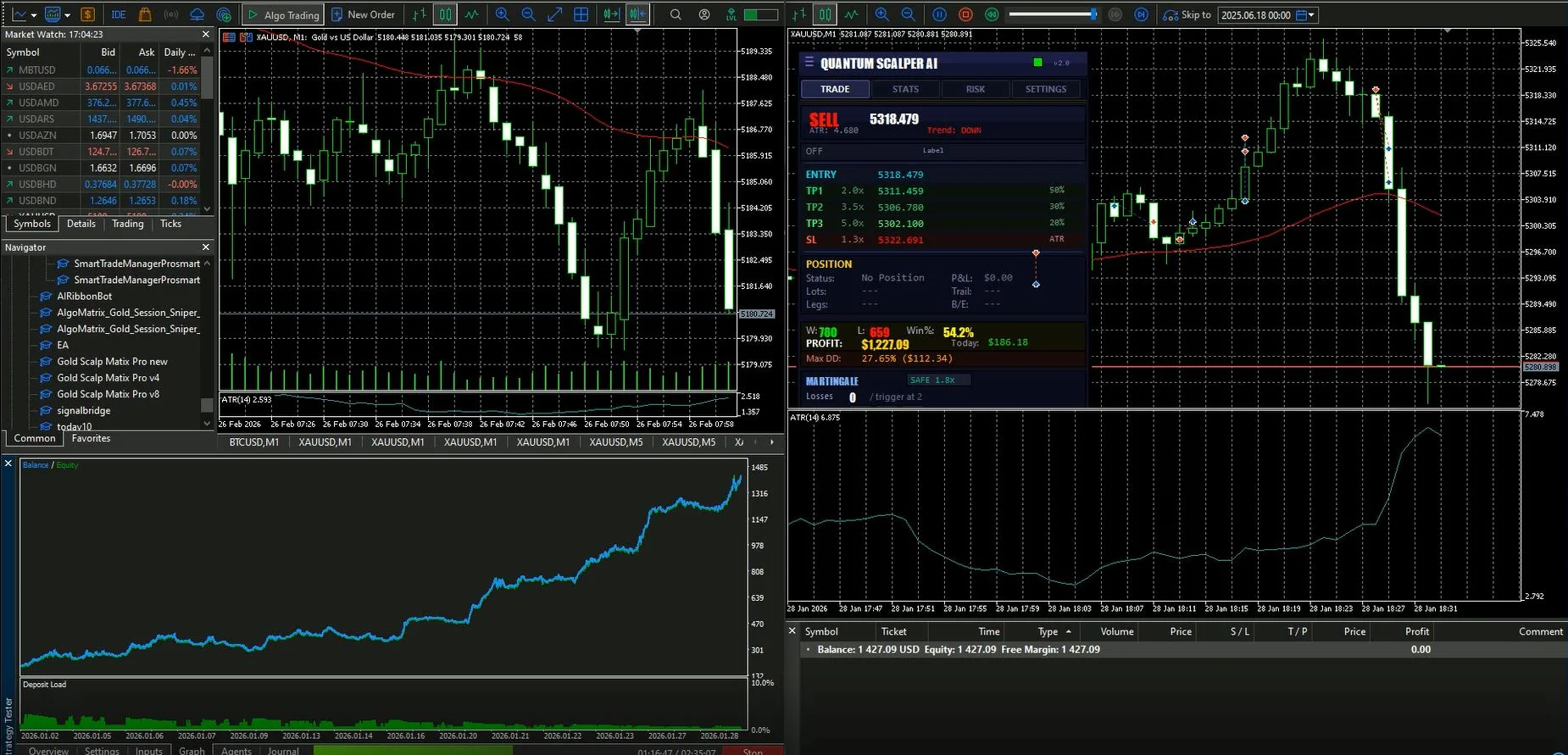Zoom in on the tester chart
This screenshot has width=1568, height=755.
pos(882,14)
